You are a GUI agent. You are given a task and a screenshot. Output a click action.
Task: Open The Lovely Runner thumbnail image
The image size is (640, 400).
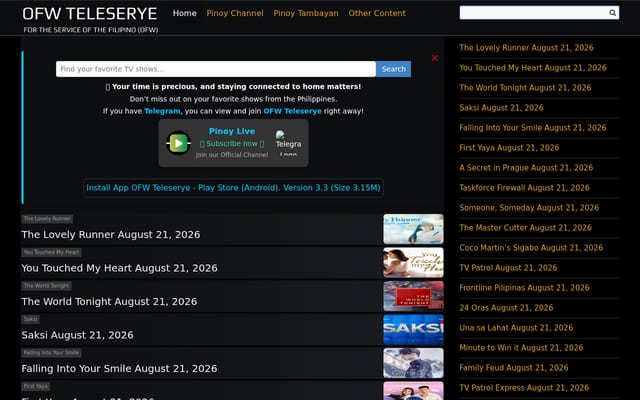(413, 229)
